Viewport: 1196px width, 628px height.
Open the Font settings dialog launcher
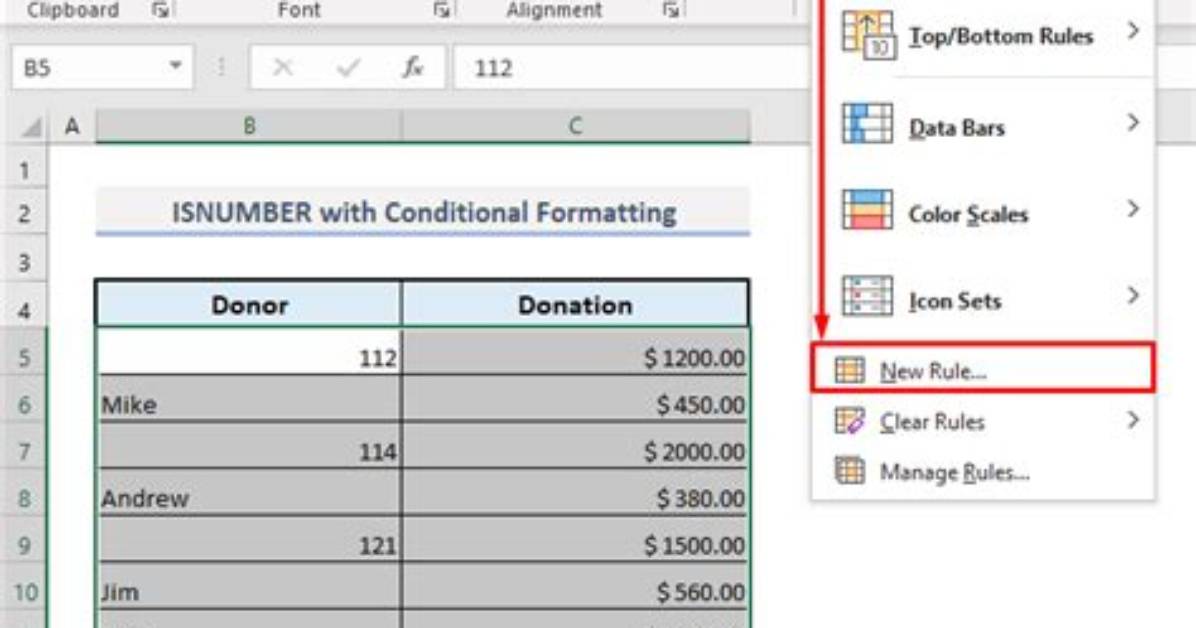(x=442, y=9)
